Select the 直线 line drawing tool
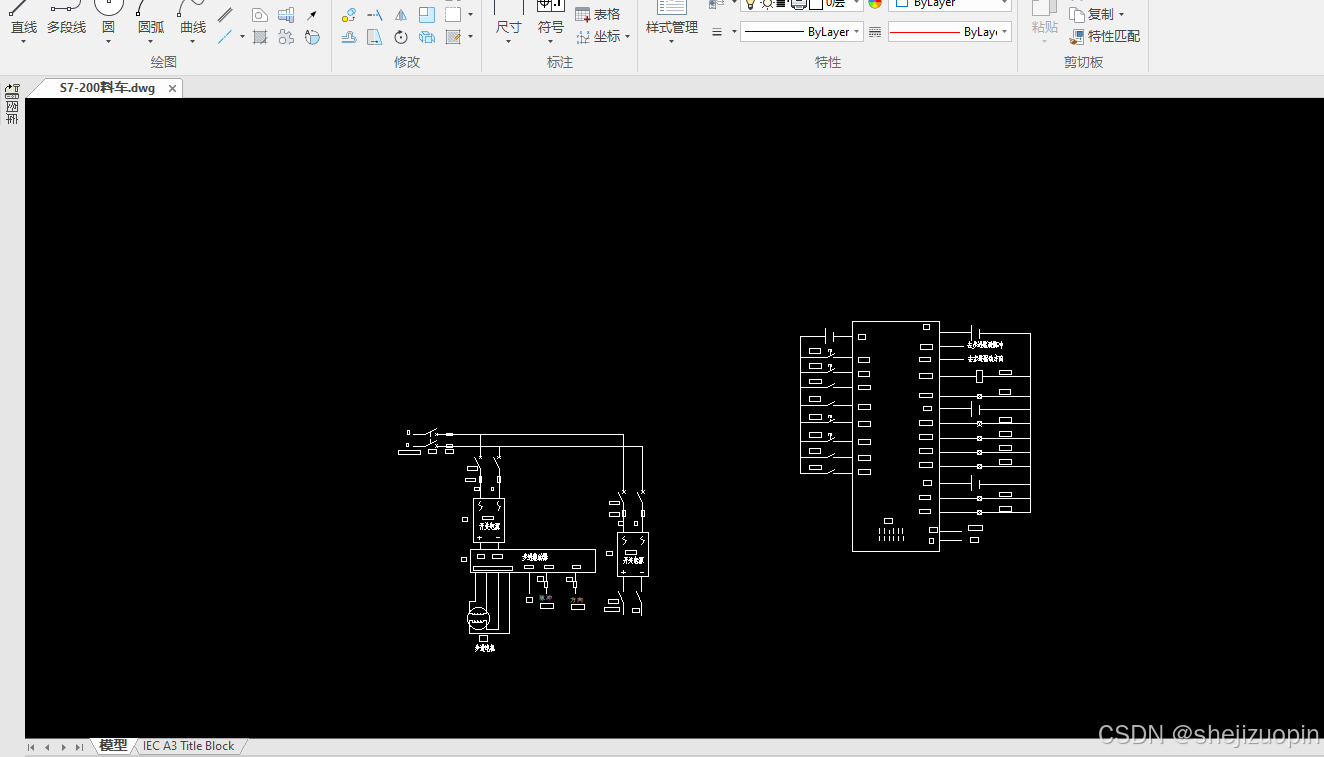Image resolution: width=1324 pixels, height=757 pixels. [x=23, y=22]
